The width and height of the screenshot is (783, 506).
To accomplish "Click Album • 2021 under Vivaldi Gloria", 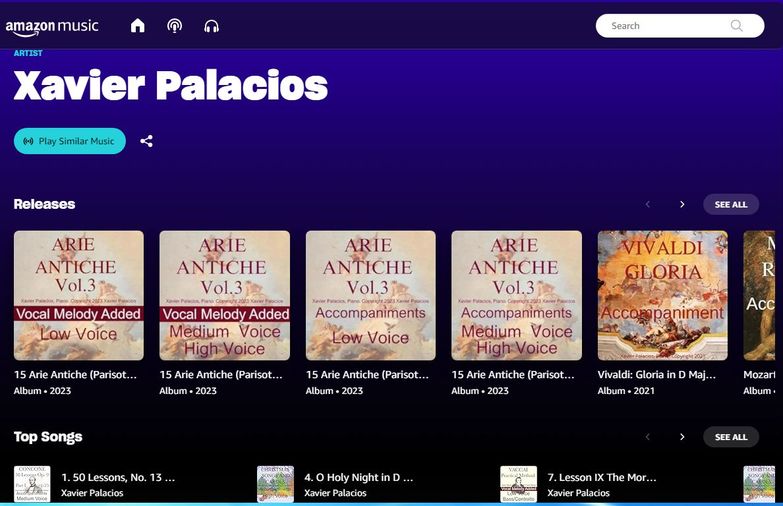I will click(x=626, y=391).
